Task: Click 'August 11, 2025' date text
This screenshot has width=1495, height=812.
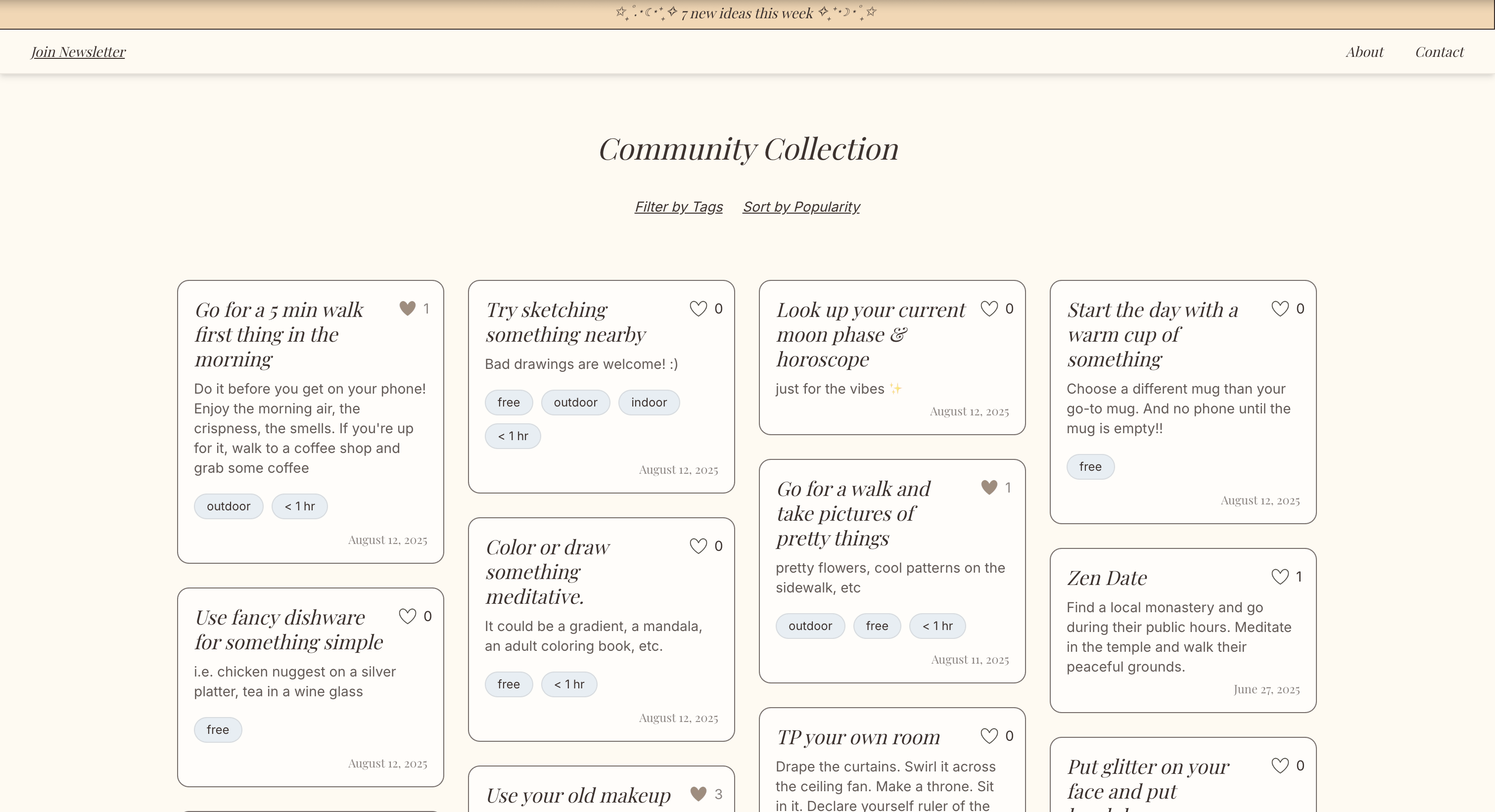Action: pos(970,660)
